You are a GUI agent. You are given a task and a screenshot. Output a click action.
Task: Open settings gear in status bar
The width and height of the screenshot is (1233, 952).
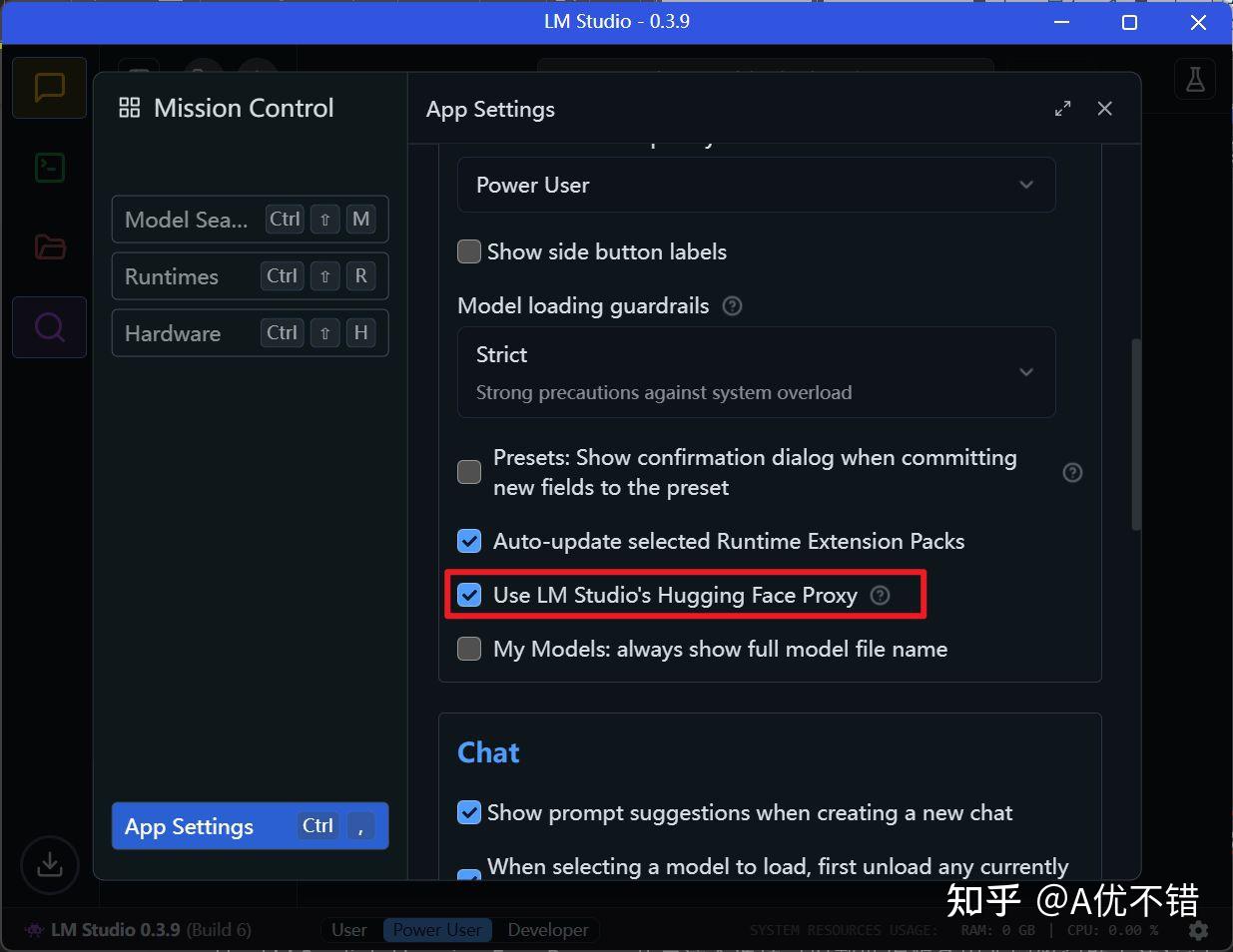click(1198, 930)
